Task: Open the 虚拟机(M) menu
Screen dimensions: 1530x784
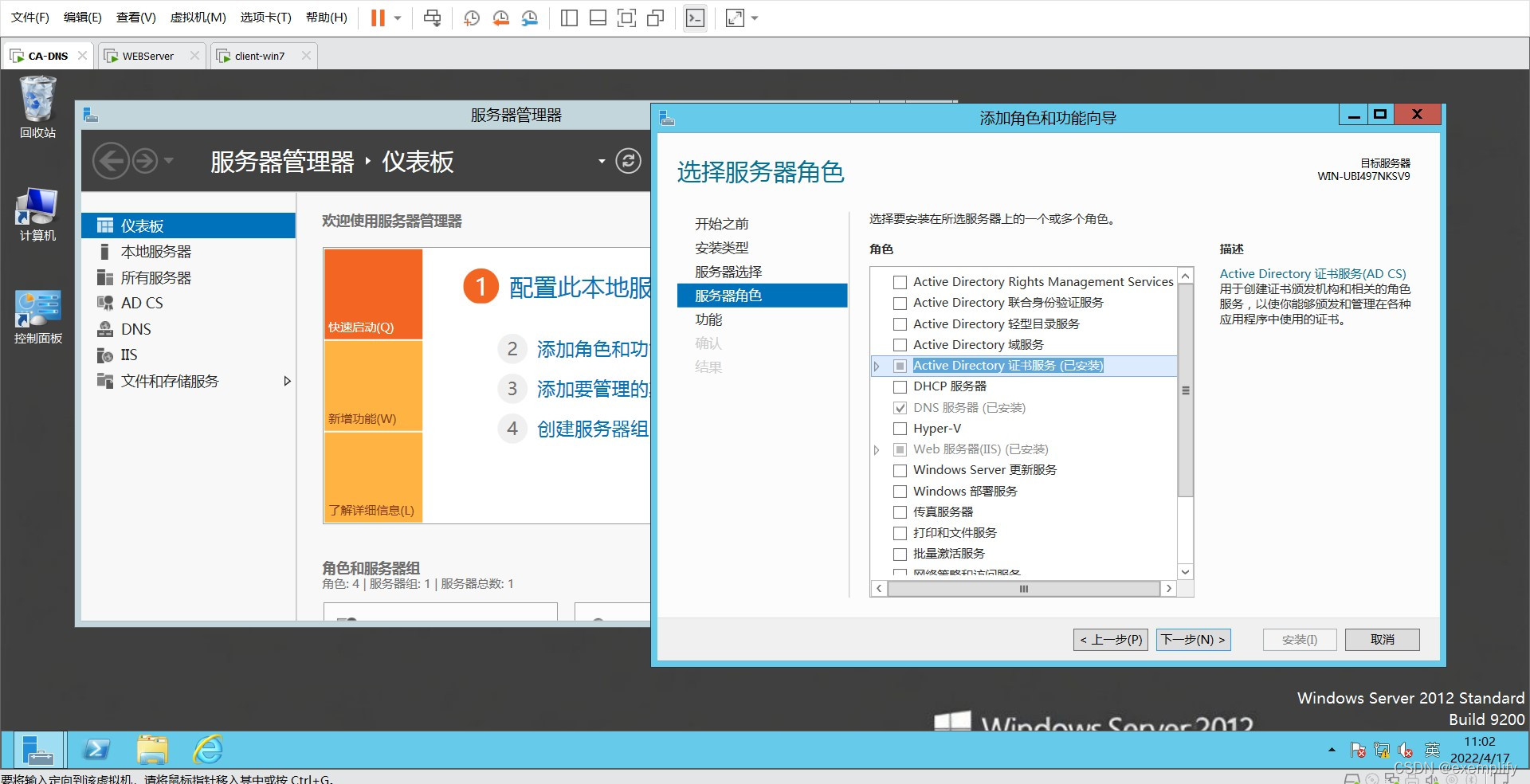Action: [x=198, y=18]
